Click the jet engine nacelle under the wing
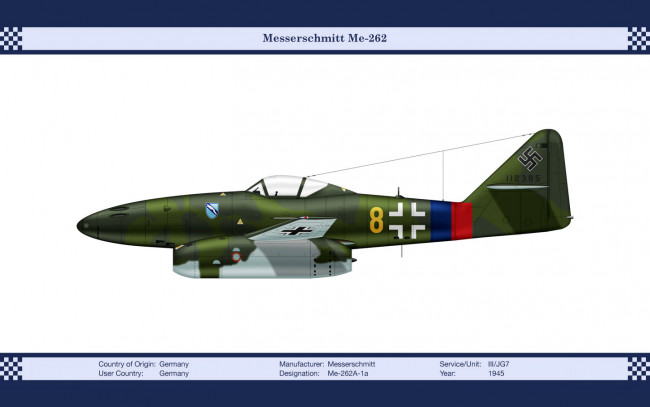The height and width of the screenshot is (407, 650). tap(260, 258)
